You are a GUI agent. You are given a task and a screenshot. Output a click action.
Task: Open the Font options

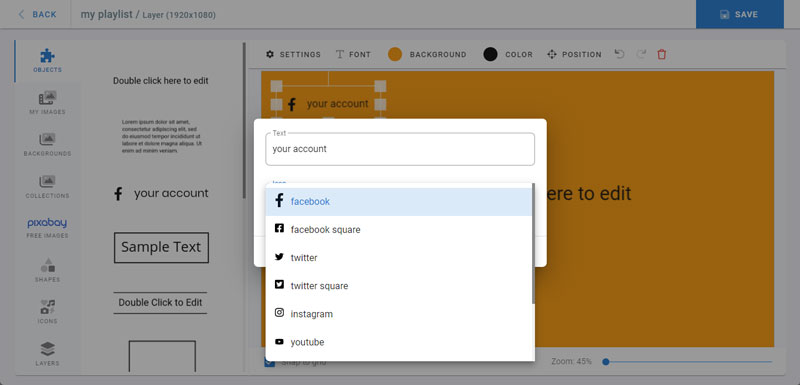(x=353, y=55)
